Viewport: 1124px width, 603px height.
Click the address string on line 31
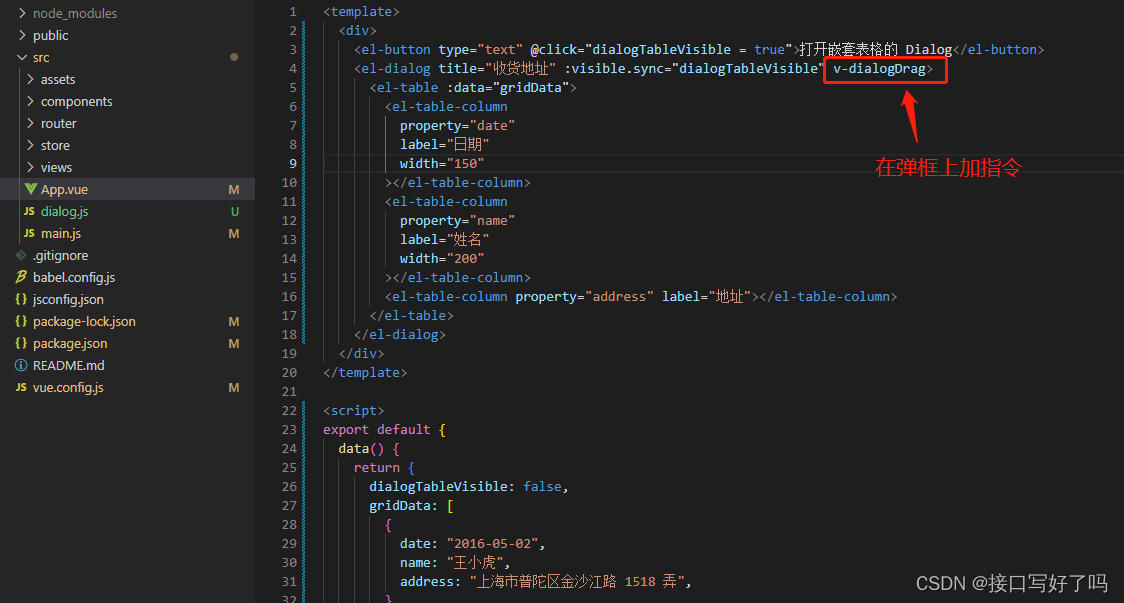[x=577, y=581]
